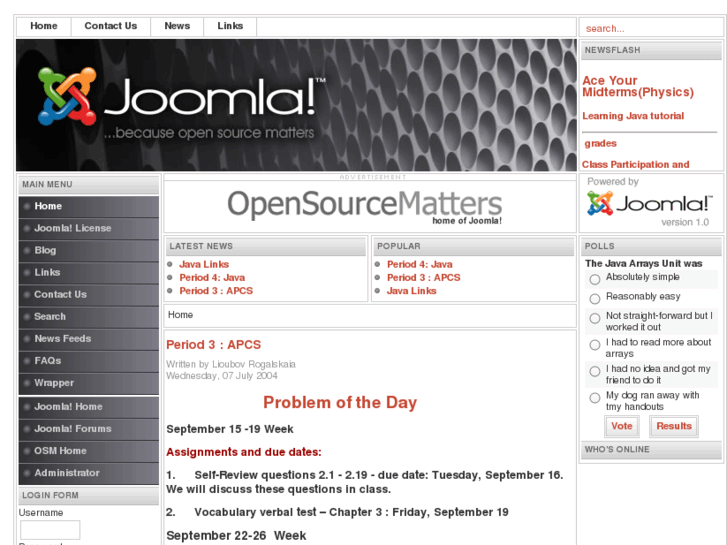Click the 'version 1.0' text
This screenshot has height=545, width=727.
click(685, 223)
